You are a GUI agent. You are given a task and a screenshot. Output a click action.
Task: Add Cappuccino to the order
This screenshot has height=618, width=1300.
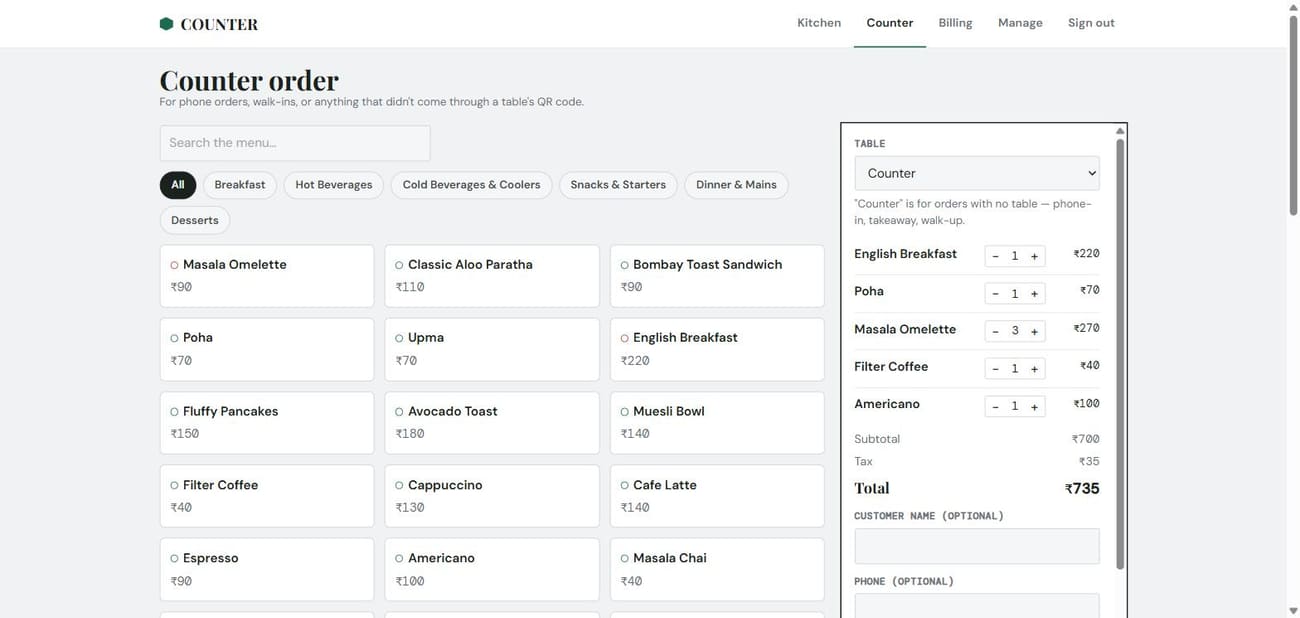pos(492,496)
